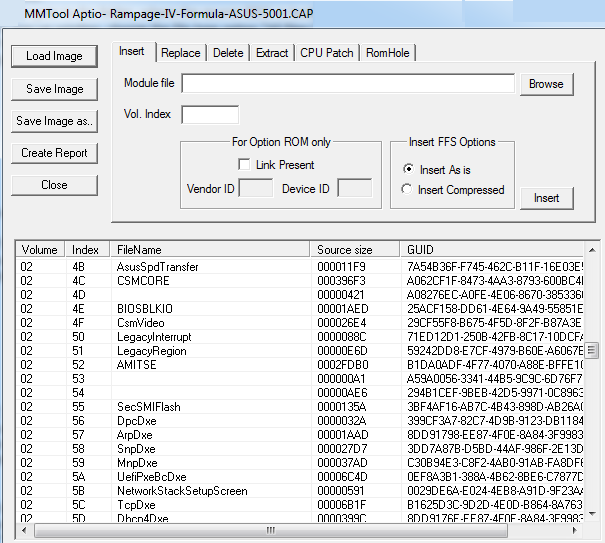Click Create Report

54,153
